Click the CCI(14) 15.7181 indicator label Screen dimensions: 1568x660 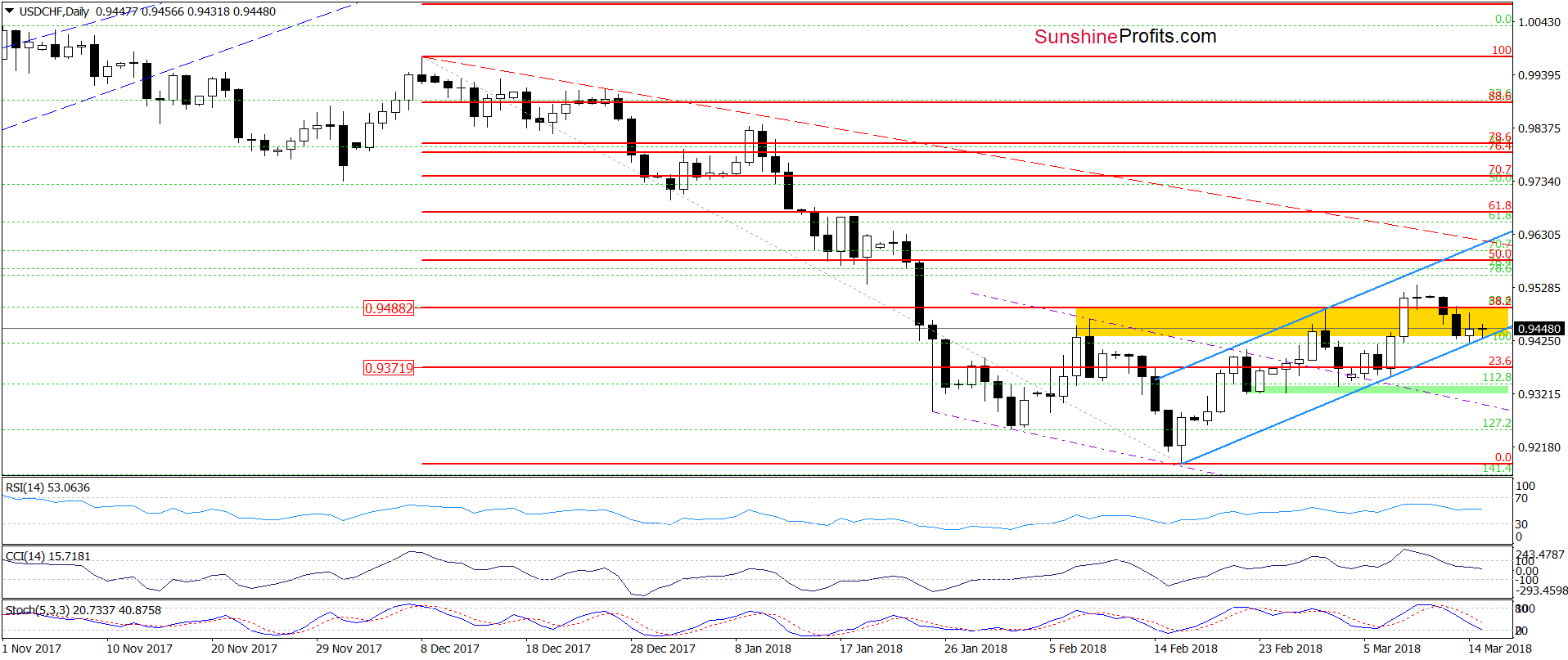pyautogui.click(x=47, y=556)
